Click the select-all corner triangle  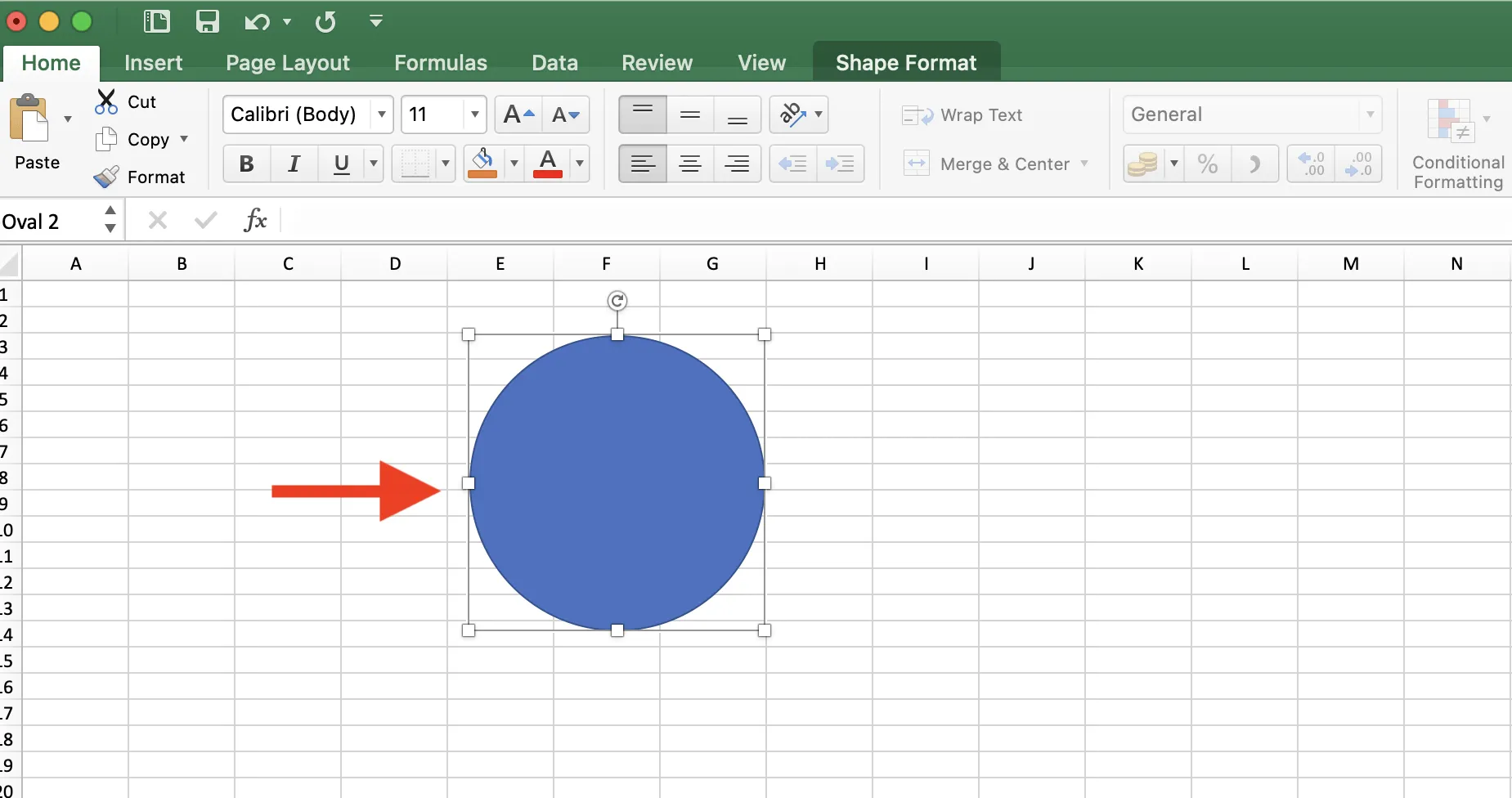(x=10, y=263)
